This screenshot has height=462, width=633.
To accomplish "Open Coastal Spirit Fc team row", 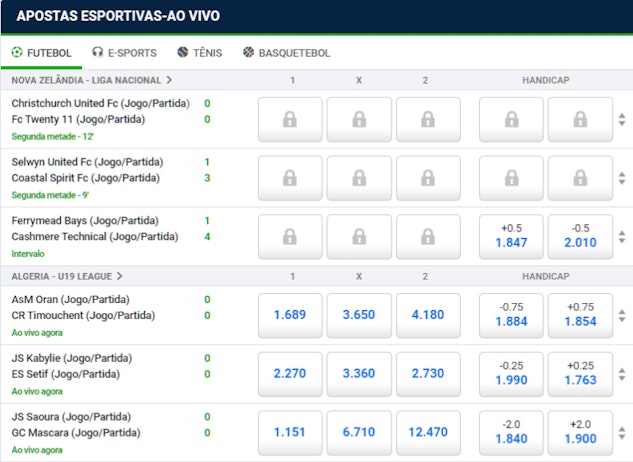I will click(x=86, y=178).
